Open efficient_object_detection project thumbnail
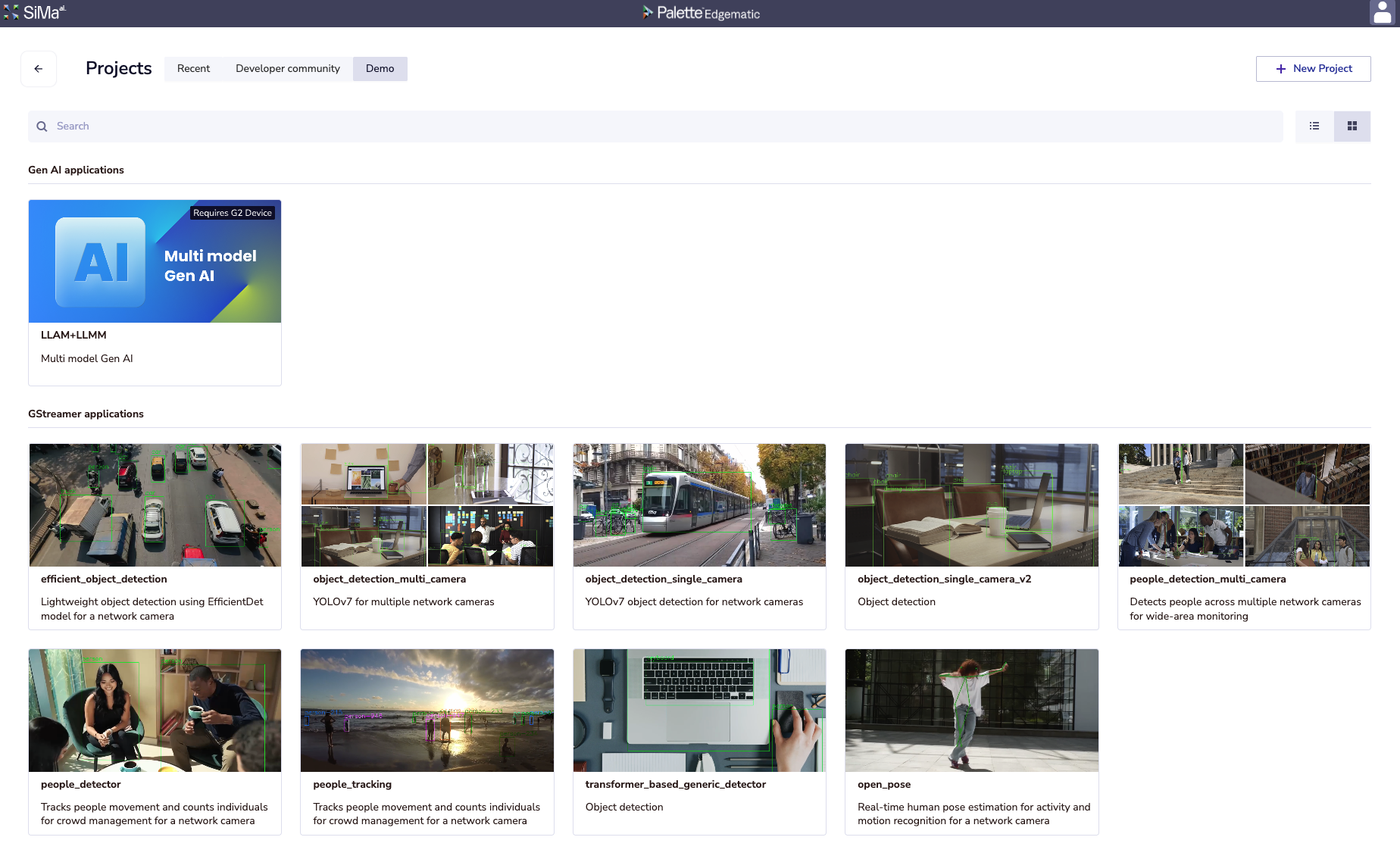The height and width of the screenshot is (859, 1400). [155, 505]
